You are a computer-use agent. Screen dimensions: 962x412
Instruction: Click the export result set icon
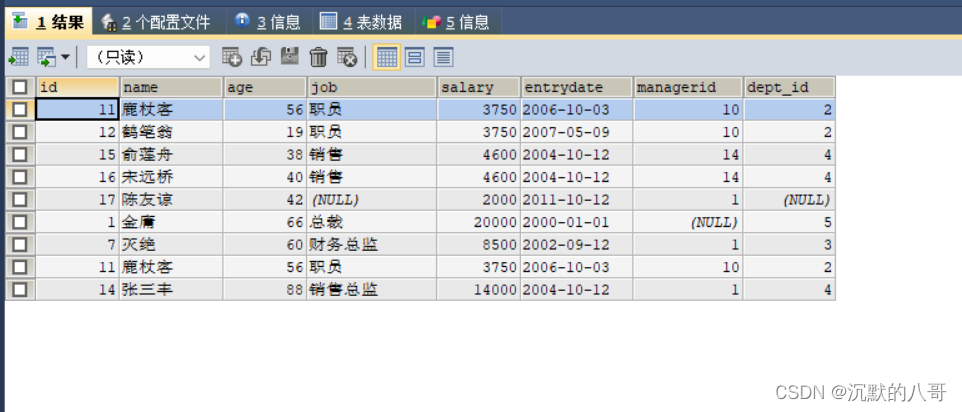coord(18,58)
